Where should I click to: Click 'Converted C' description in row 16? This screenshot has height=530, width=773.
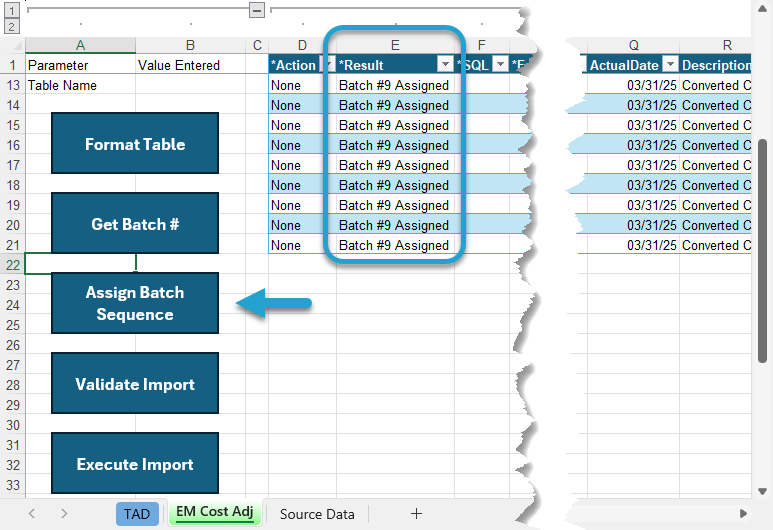pyautogui.click(x=716, y=145)
